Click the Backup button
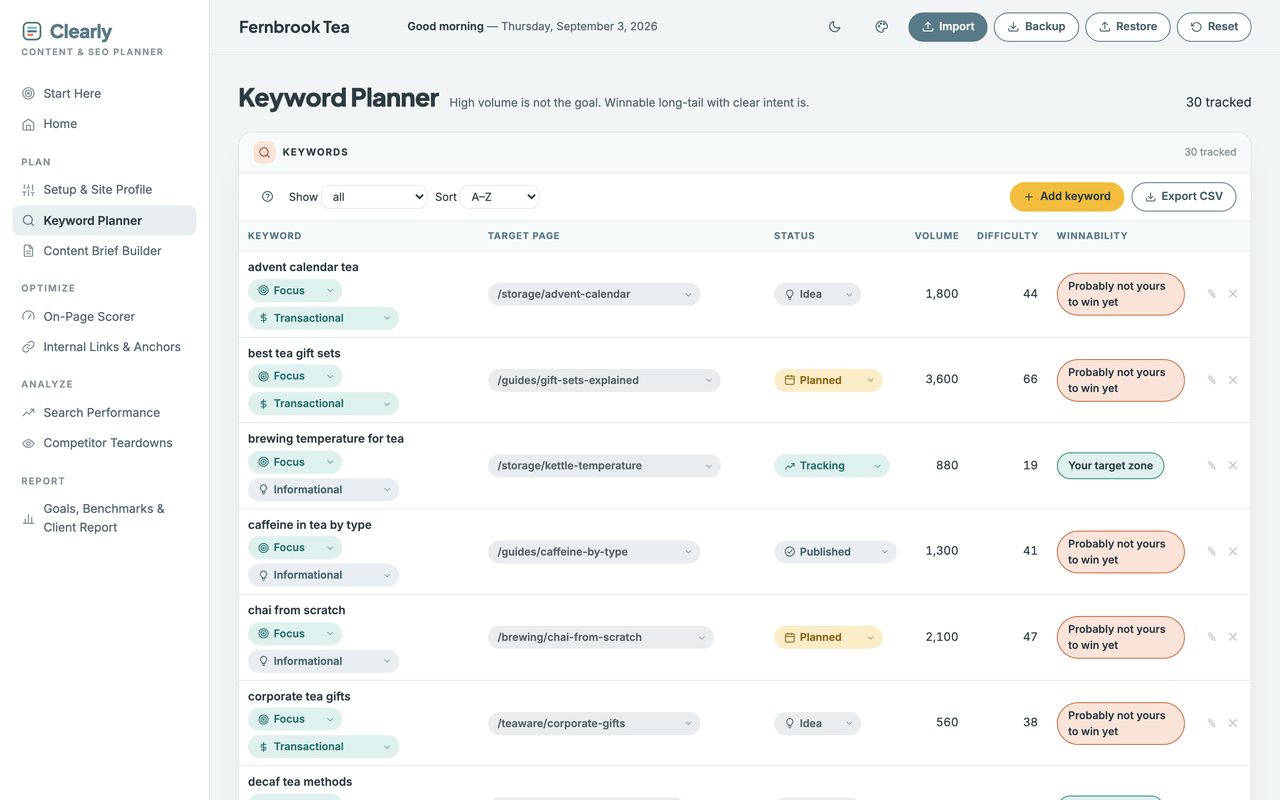 1036,27
